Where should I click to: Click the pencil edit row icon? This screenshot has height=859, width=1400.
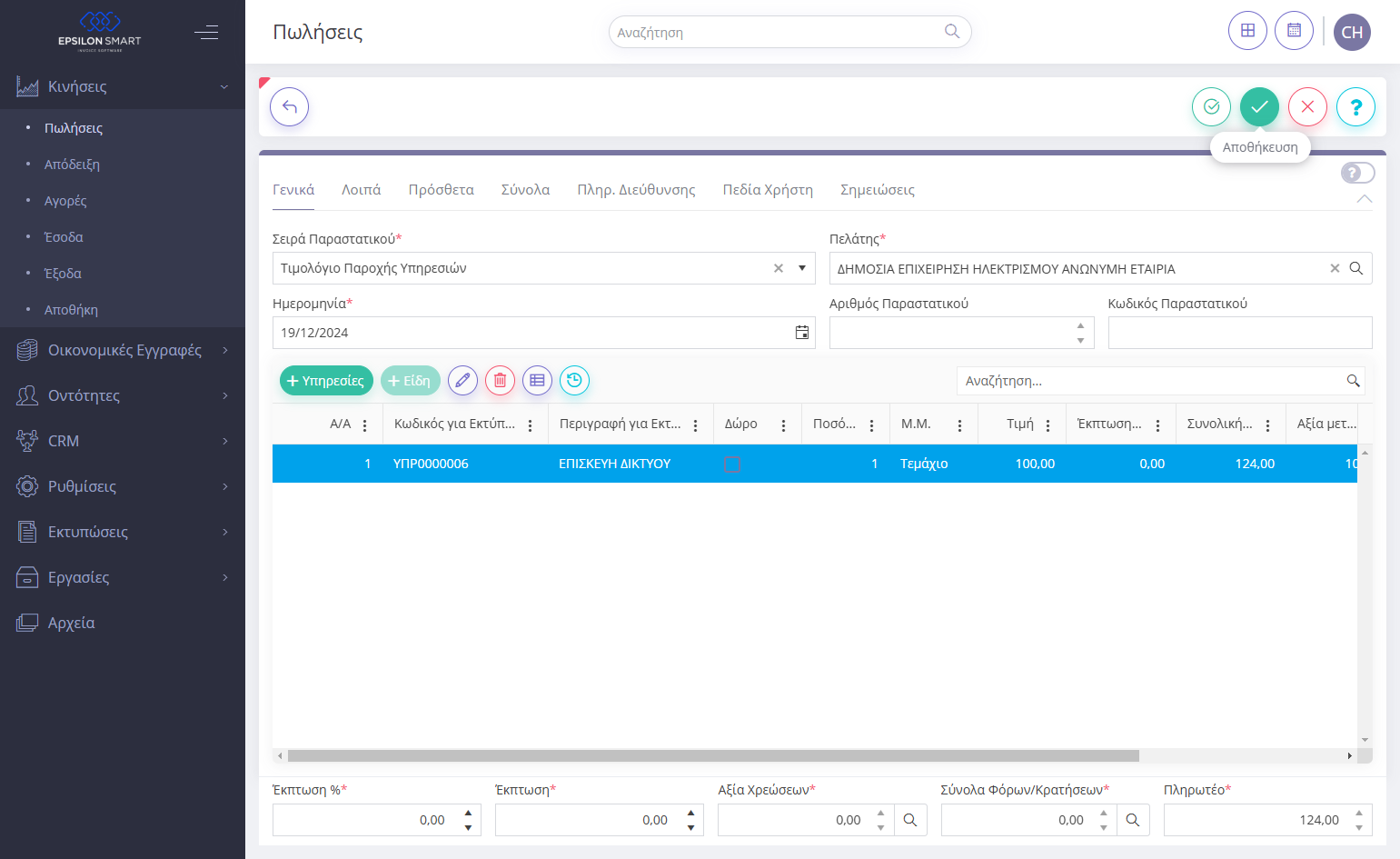coord(462,380)
